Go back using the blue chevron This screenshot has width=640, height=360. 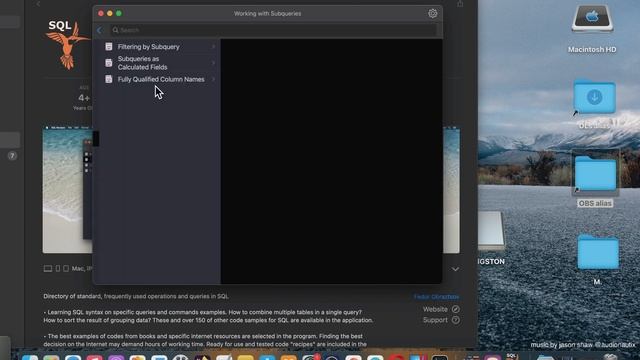pos(99,30)
